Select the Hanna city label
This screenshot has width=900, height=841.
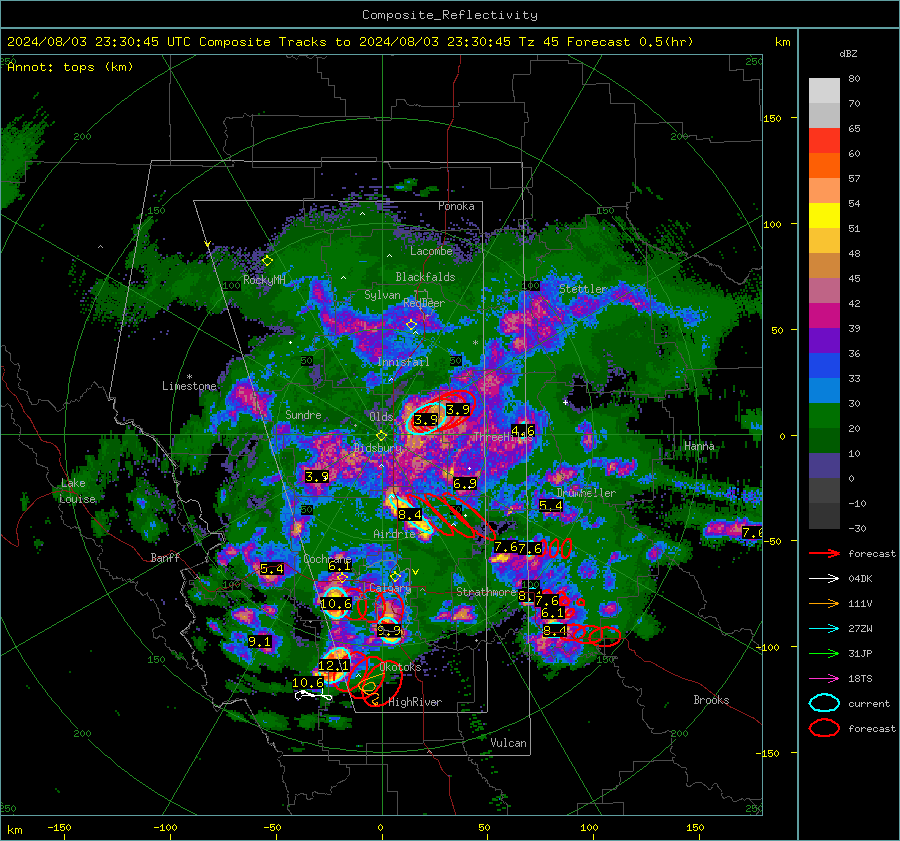(x=699, y=446)
